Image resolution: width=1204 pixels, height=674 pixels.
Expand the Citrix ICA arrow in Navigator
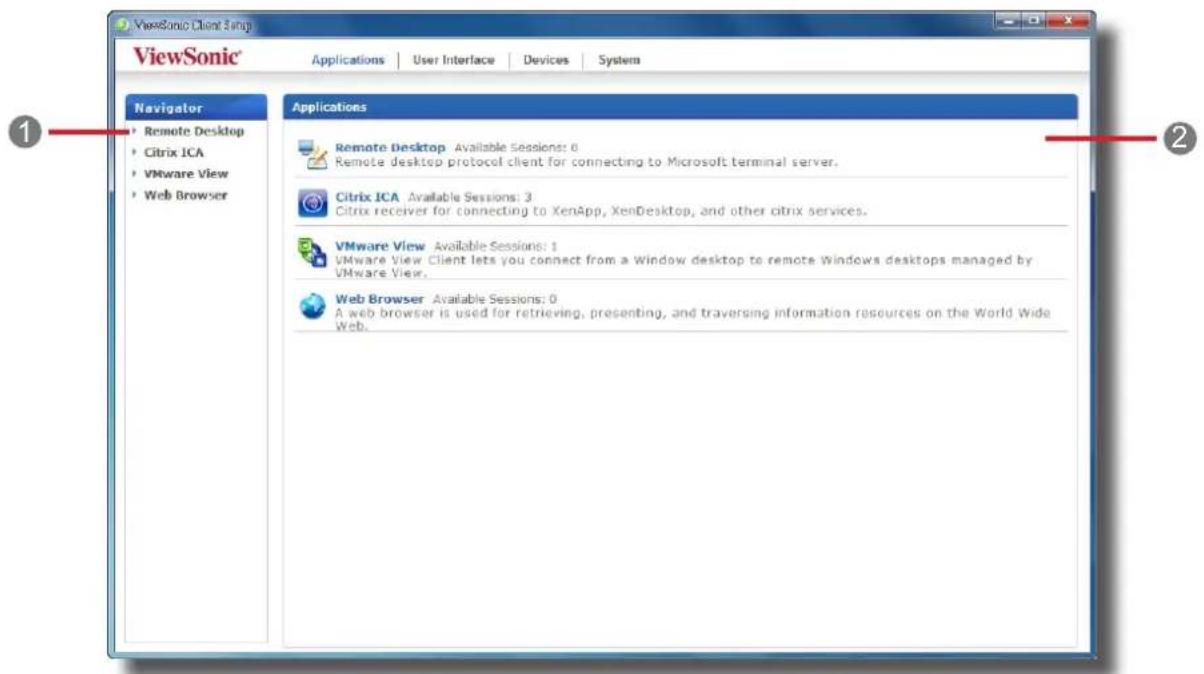click(x=133, y=153)
